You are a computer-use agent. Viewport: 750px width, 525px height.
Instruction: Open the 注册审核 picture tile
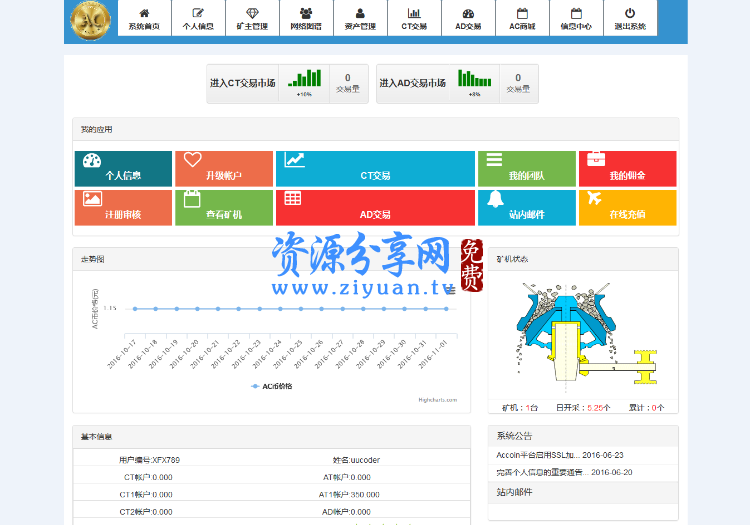(123, 208)
